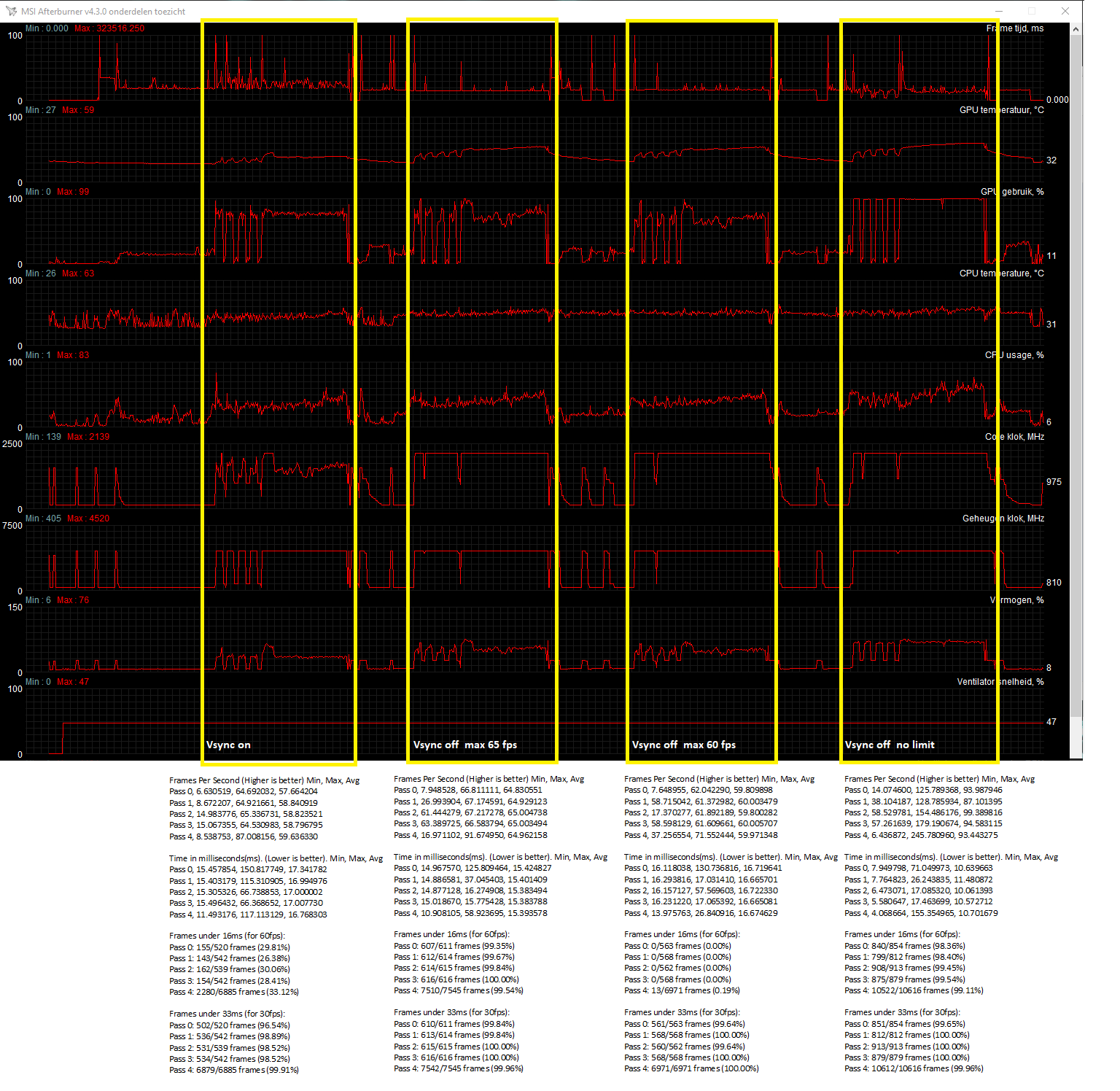Click the 'Vsync off max 60 fps' label

[x=683, y=745]
